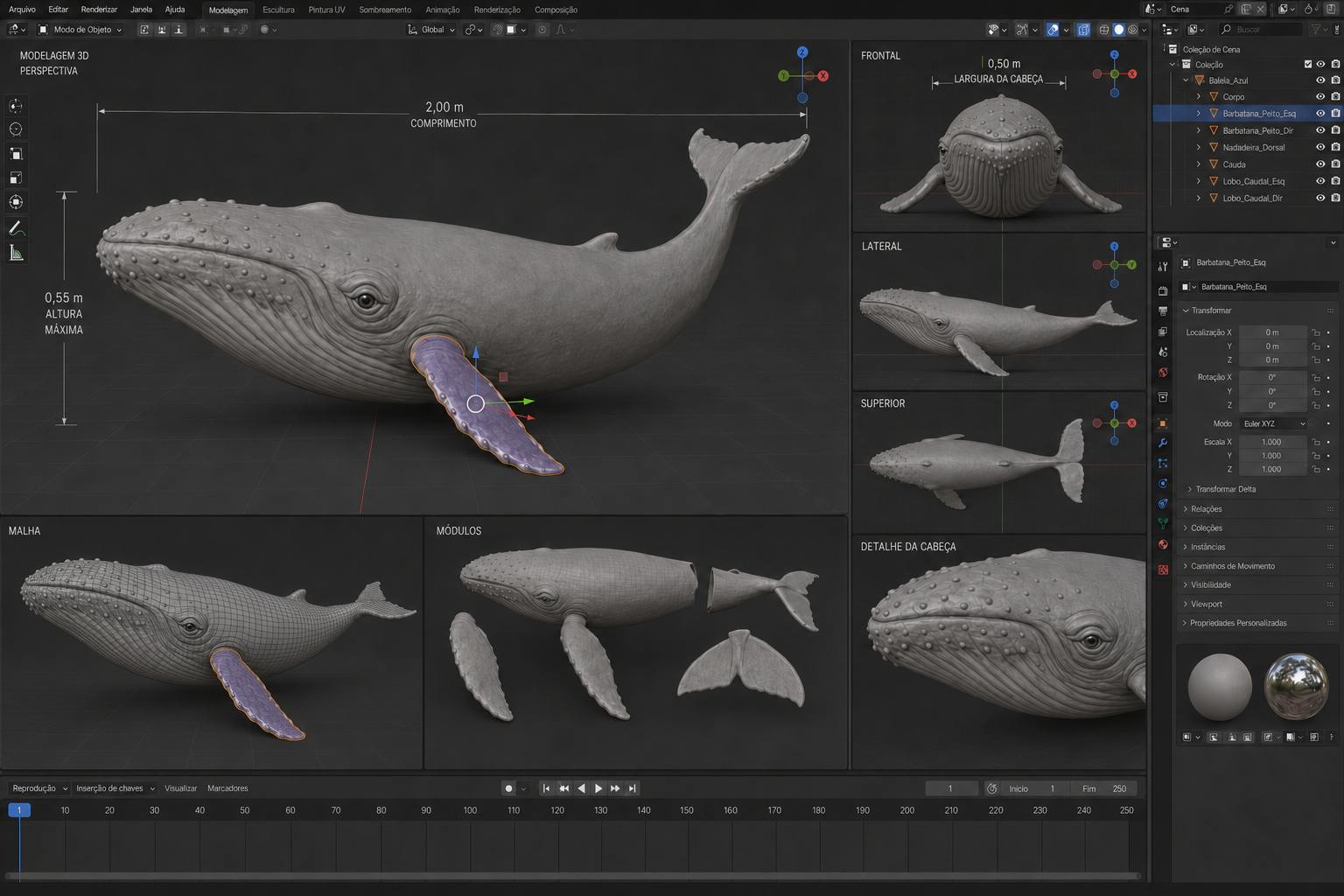1344x896 pixels.
Task: Open the Ajuda menu
Action: (175, 10)
